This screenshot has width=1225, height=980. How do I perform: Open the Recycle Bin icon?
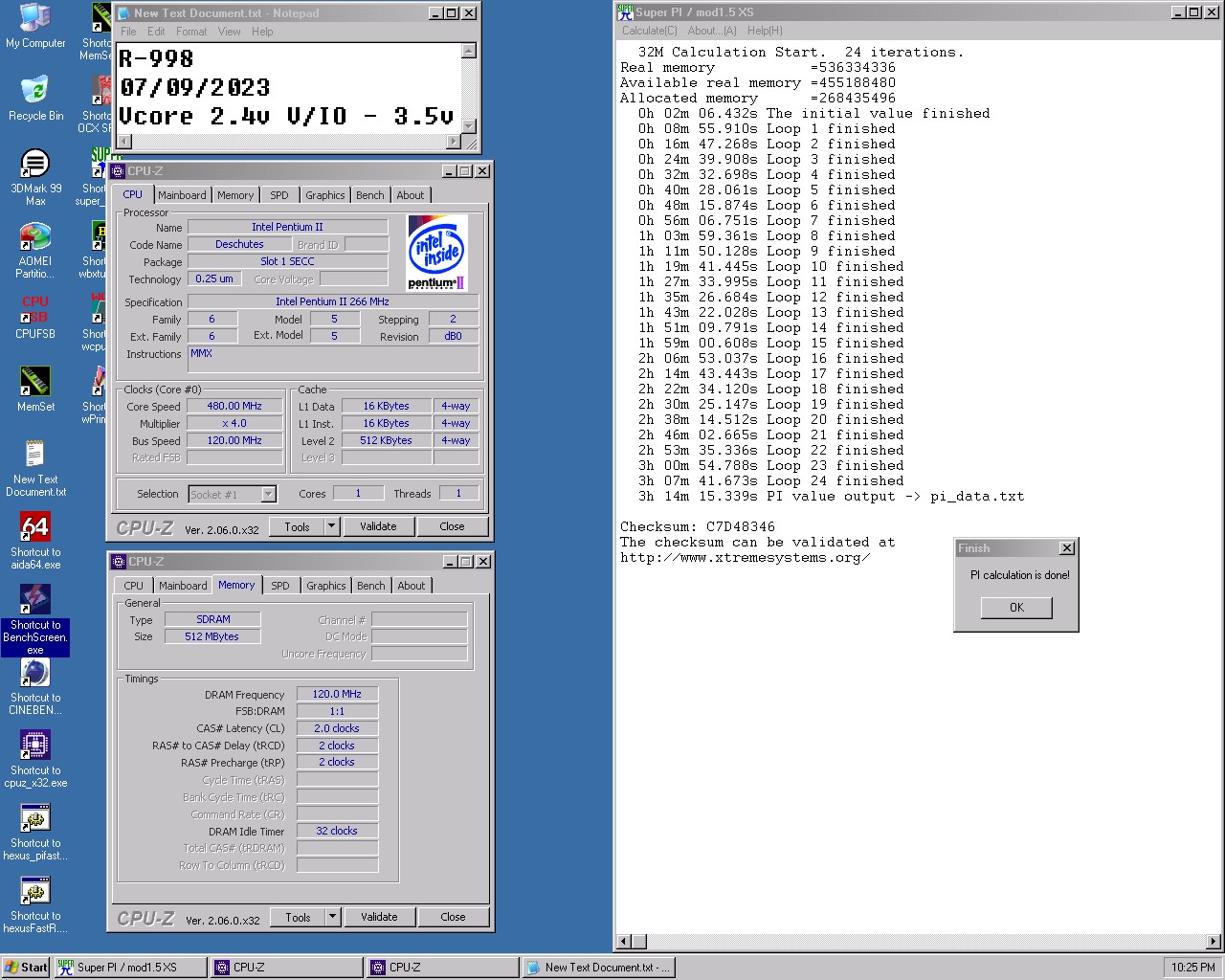(35, 99)
